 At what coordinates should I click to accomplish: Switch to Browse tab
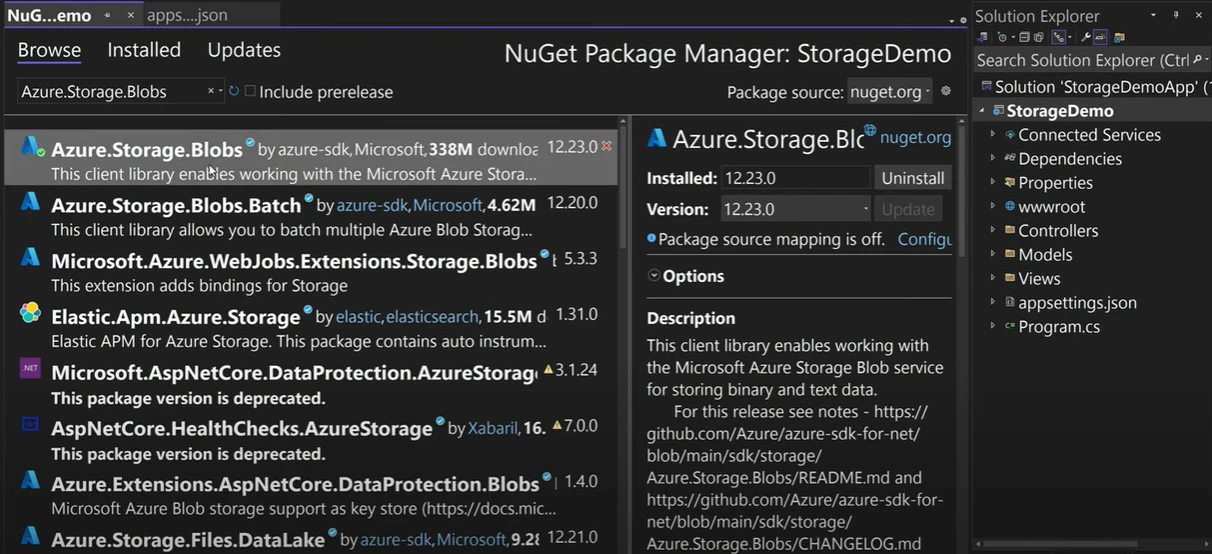[x=49, y=50]
